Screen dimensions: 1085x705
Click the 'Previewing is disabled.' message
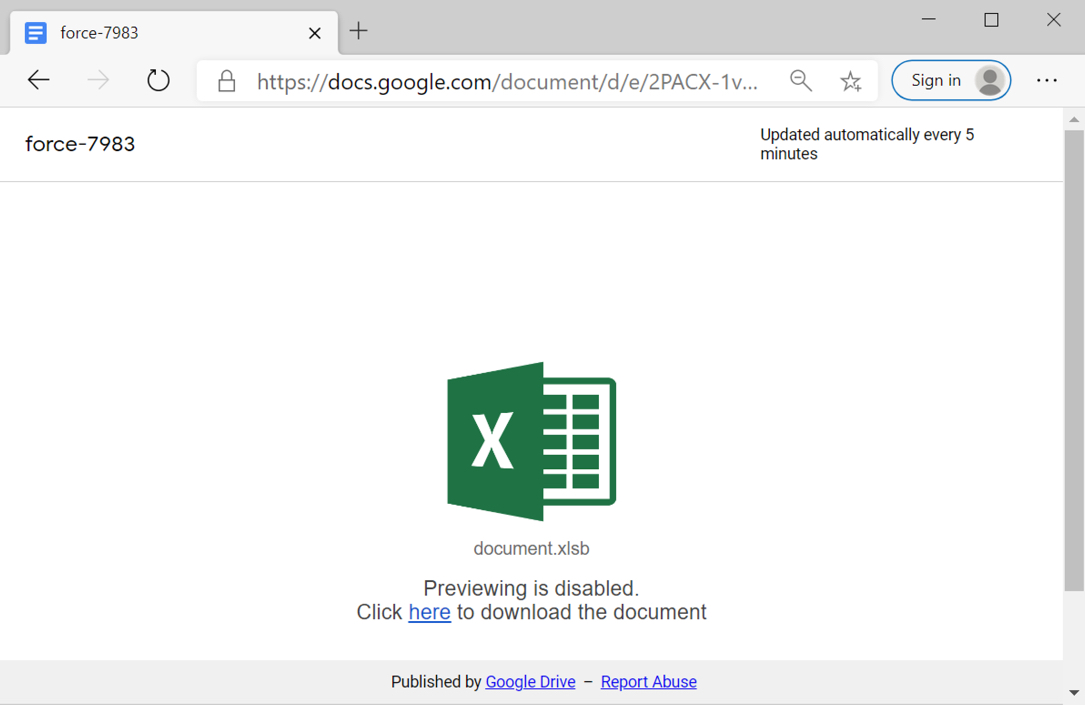[x=531, y=588]
